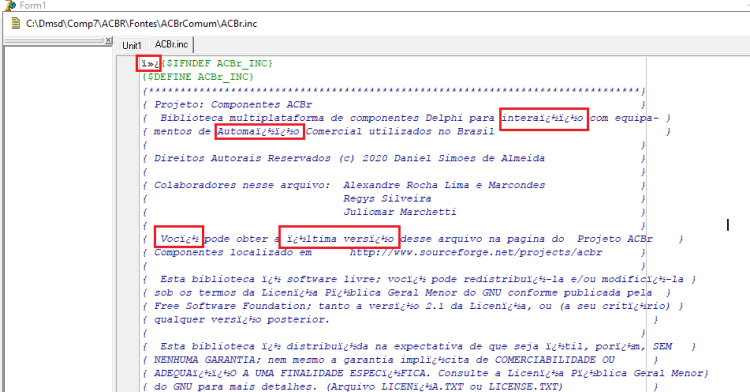Click the file path C:\Dmsd\Comp7\ACBR\Fontes\ACBrComum\ACBr.inc
This screenshot has height=392, width=750.
click(x=142, y=23)
